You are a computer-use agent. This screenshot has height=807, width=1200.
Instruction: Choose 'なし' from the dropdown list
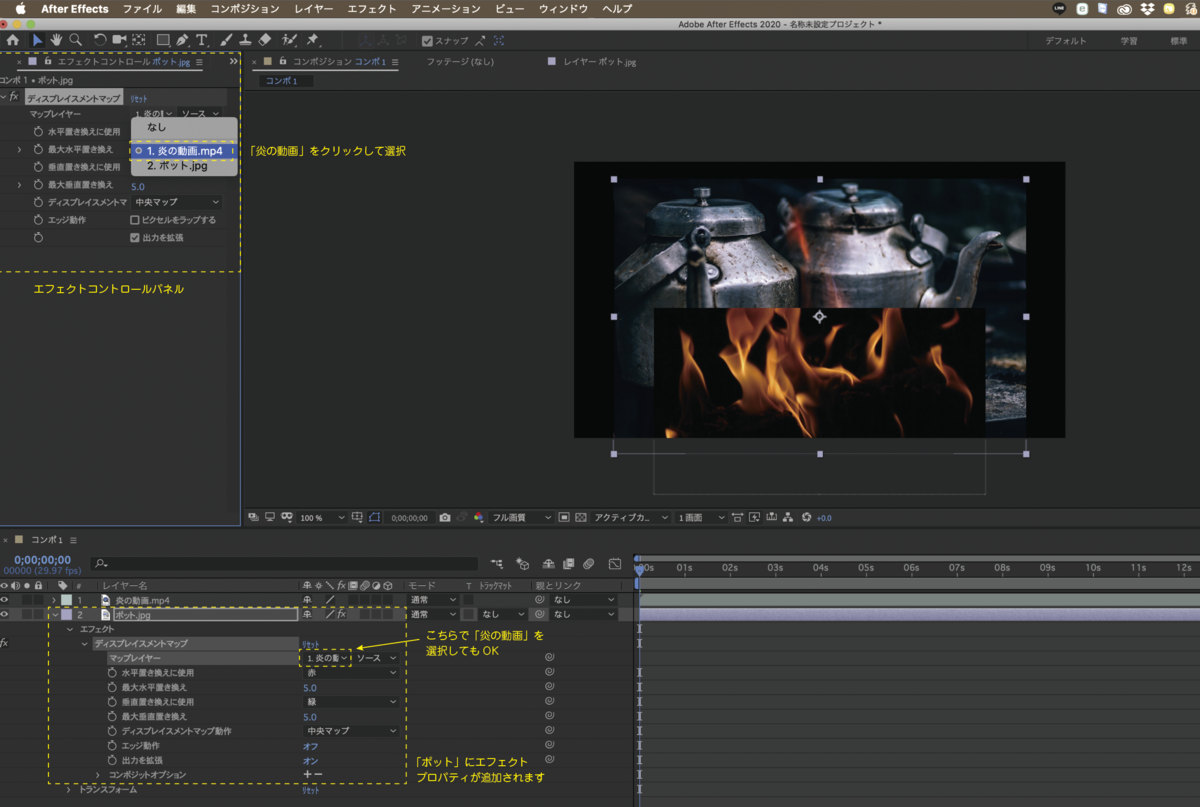pos(183,127)
